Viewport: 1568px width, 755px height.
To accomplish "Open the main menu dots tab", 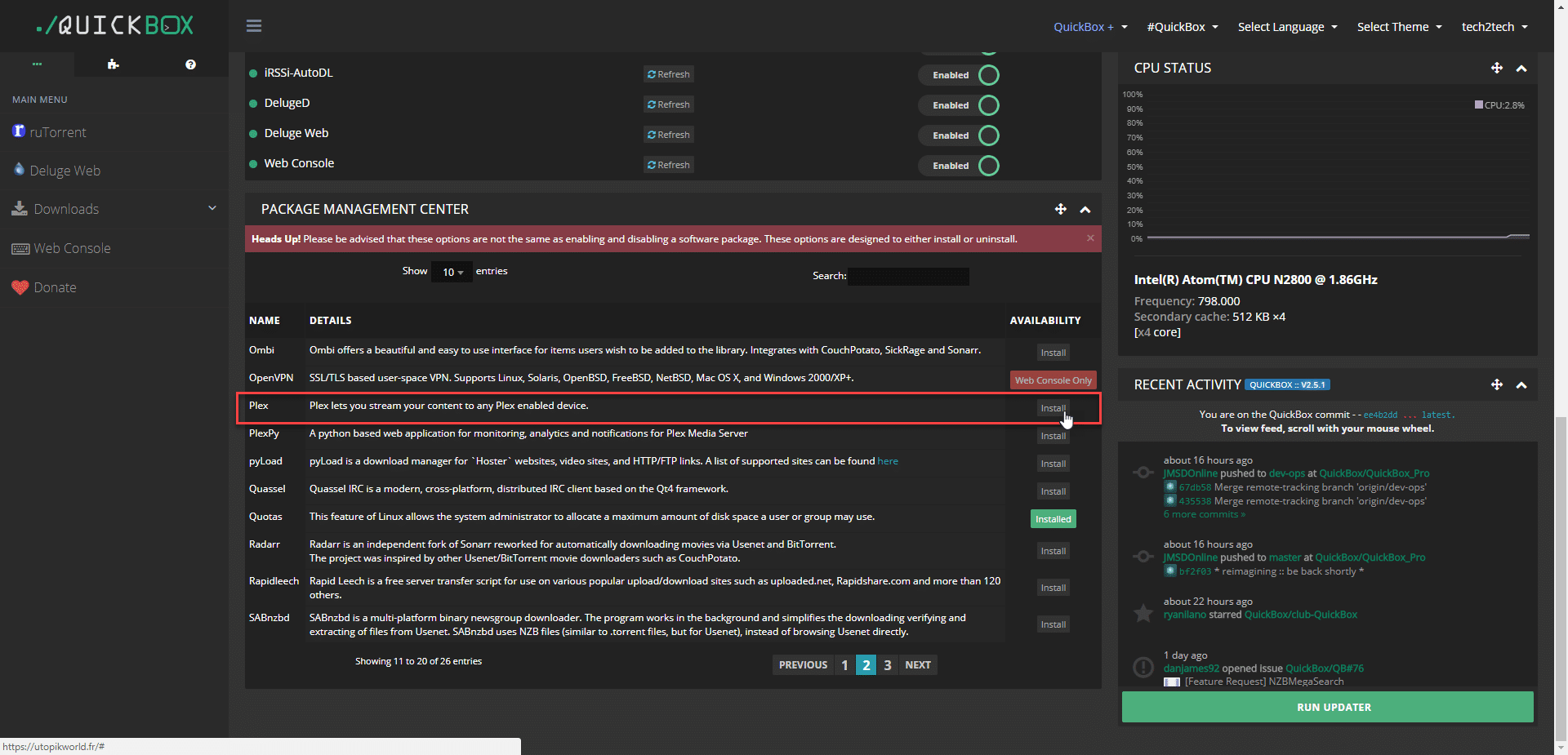I will [x=37, y=64].
